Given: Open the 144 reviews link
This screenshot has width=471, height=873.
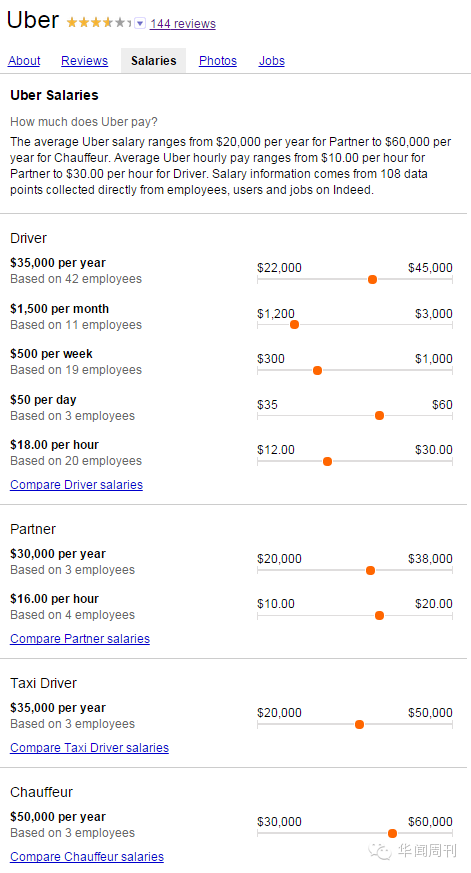Looking at the screenshot, I should (x=183, y=23).
